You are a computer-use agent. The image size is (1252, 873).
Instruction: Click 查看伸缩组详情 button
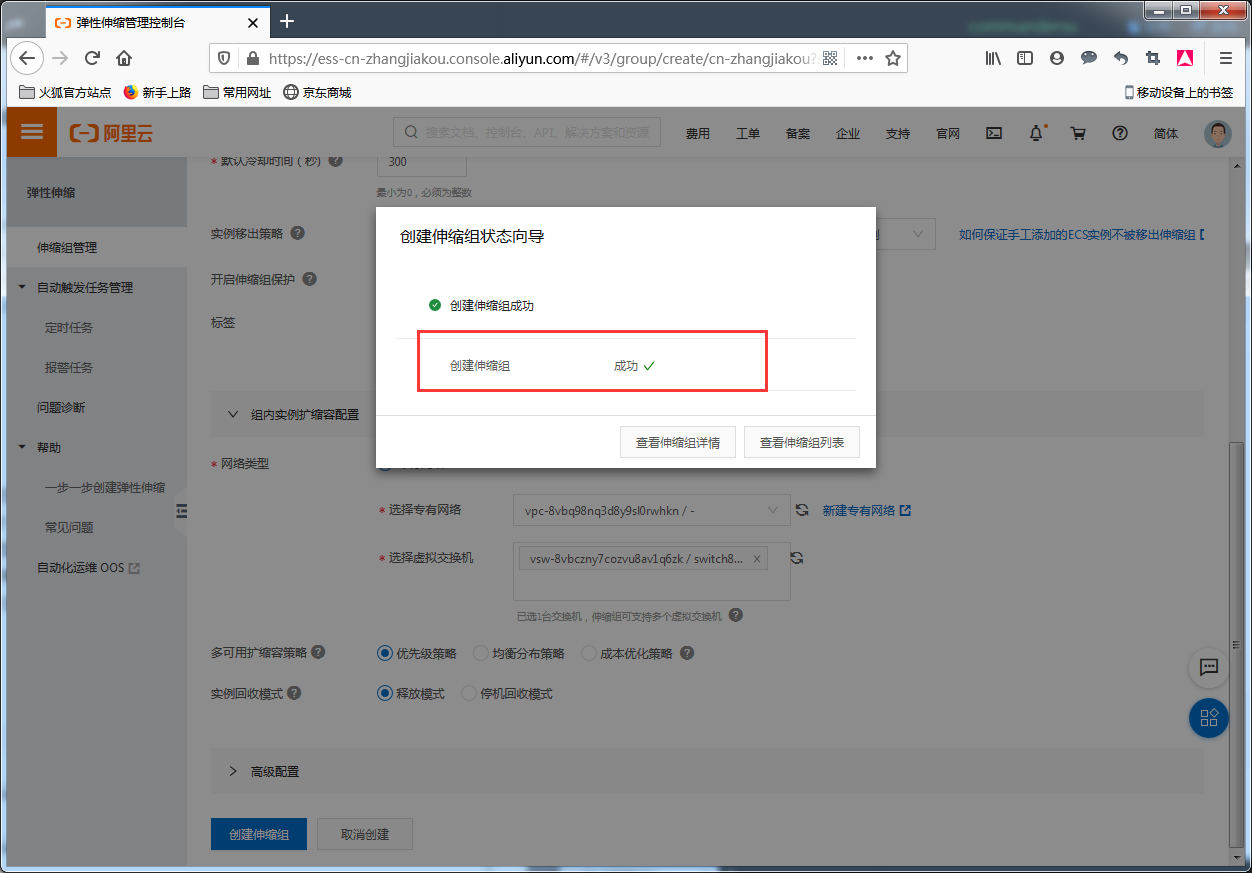pos(678,442)
